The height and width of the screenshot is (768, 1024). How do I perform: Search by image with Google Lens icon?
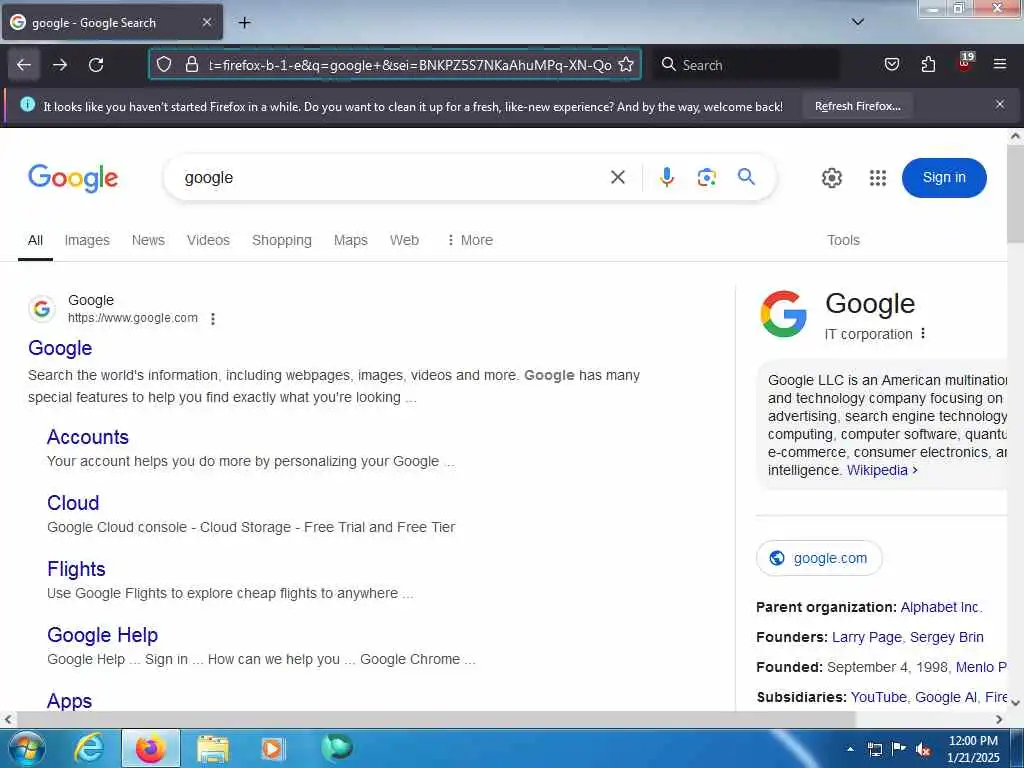pos(706,177)
